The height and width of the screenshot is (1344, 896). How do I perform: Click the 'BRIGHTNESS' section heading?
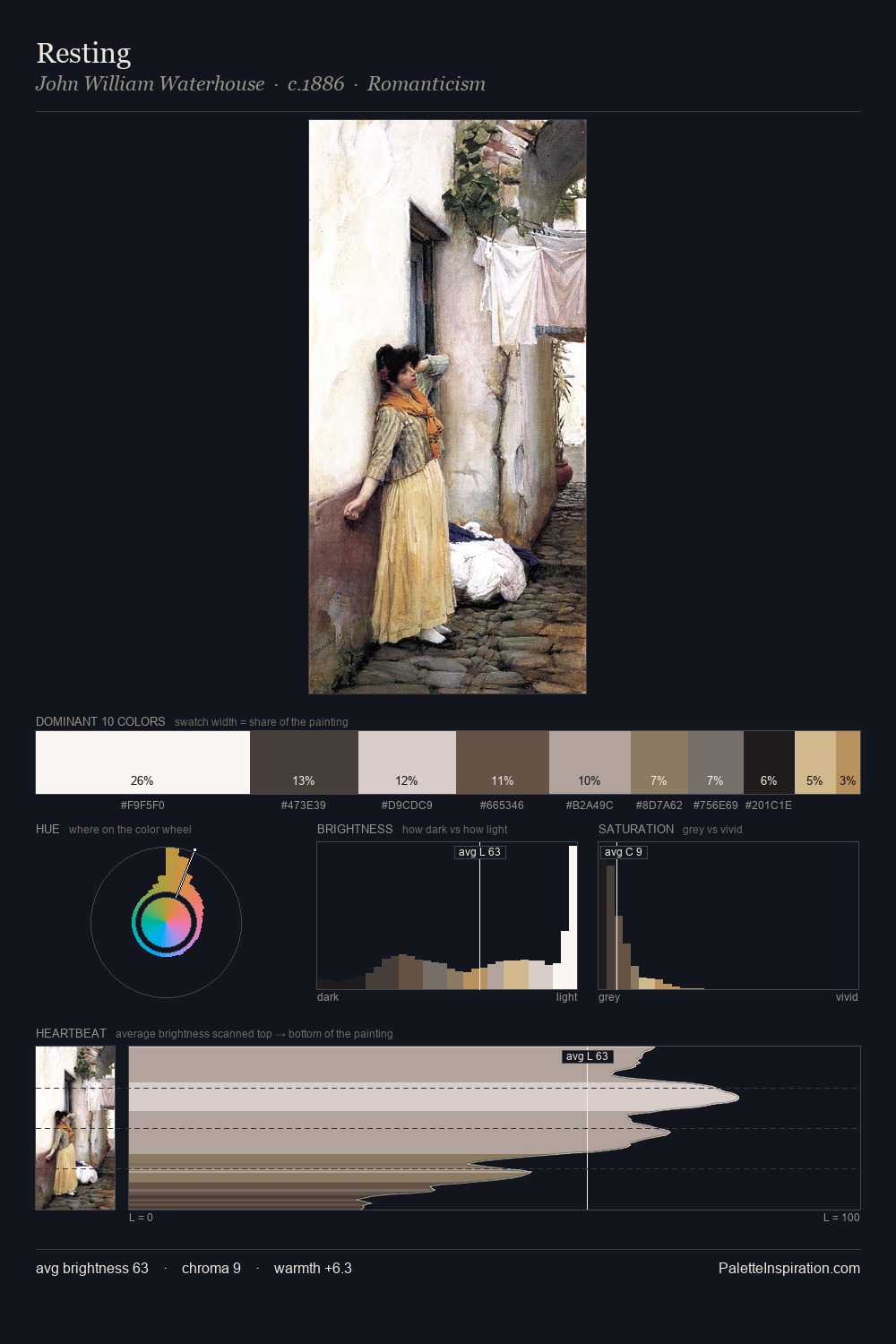tap(355, 829)
